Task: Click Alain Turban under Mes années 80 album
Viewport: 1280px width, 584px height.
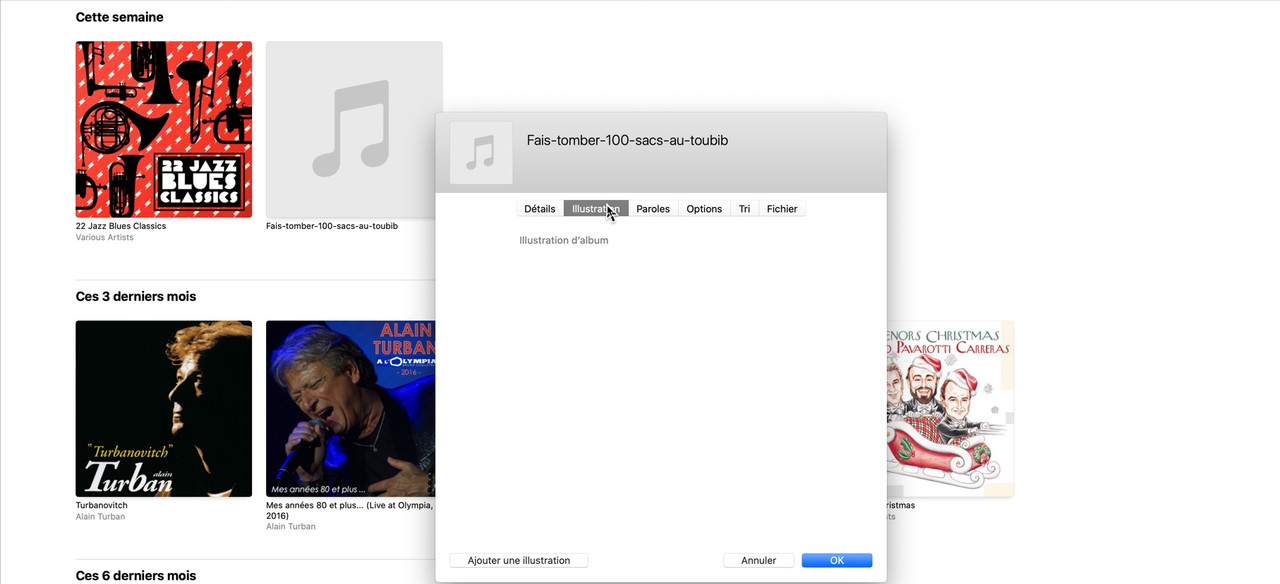Action: (291, 527)
